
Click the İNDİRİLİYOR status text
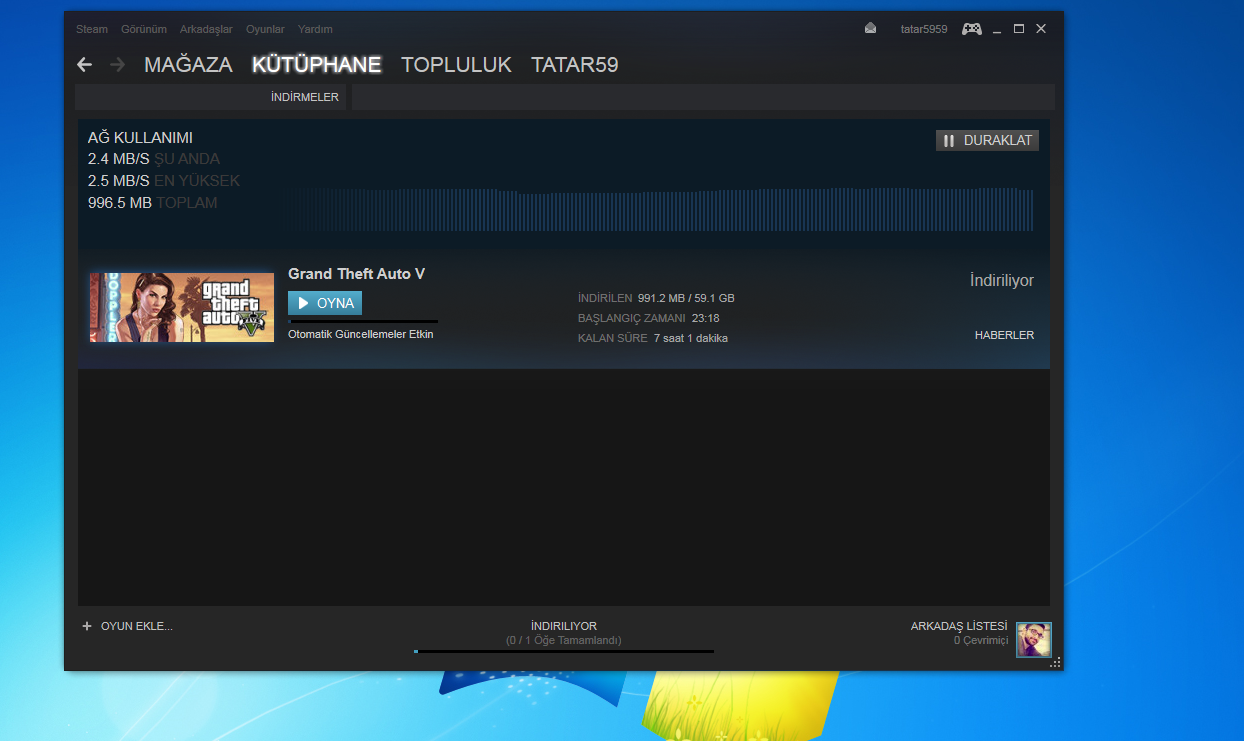(564, 626)
